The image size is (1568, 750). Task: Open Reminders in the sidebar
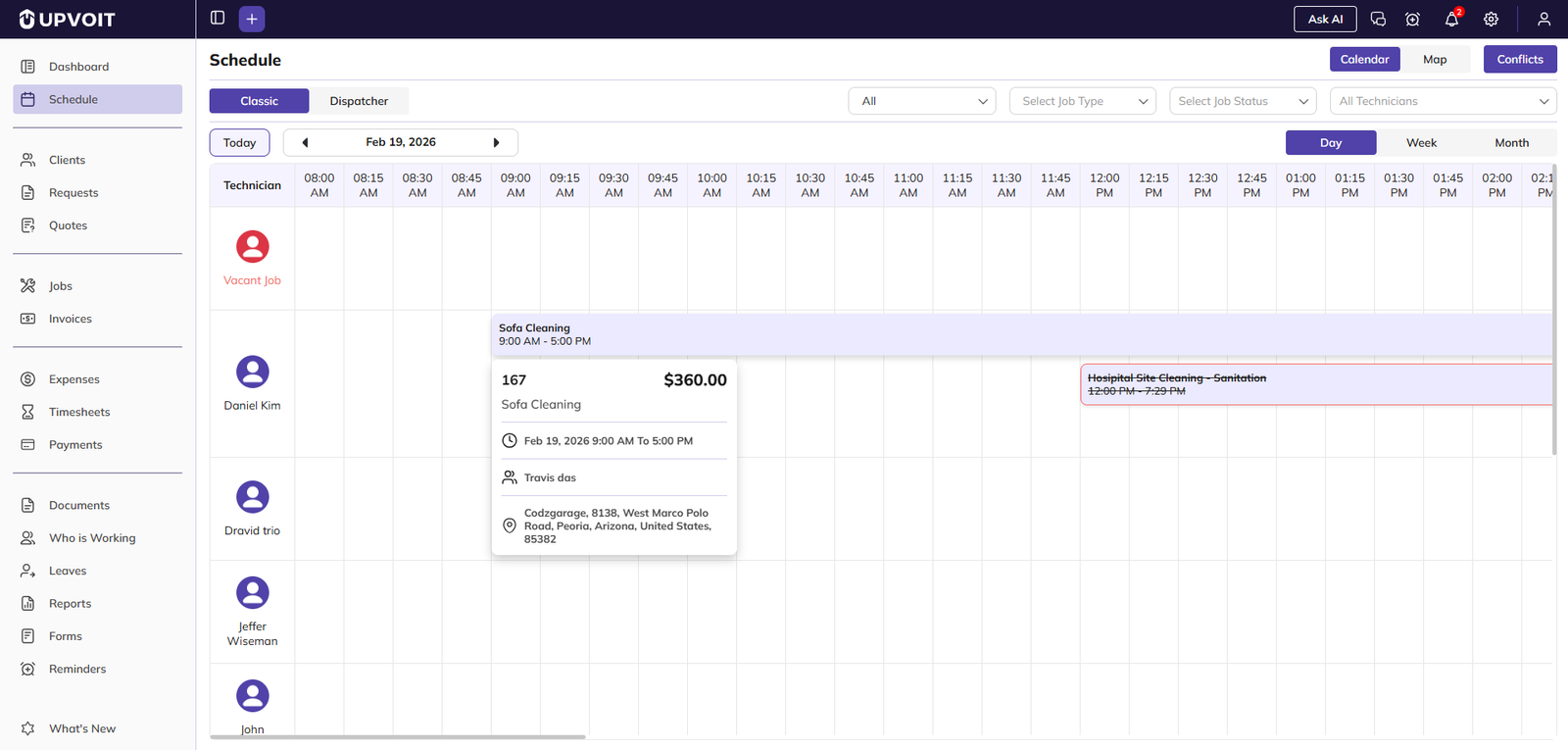[x=97, y=669]
